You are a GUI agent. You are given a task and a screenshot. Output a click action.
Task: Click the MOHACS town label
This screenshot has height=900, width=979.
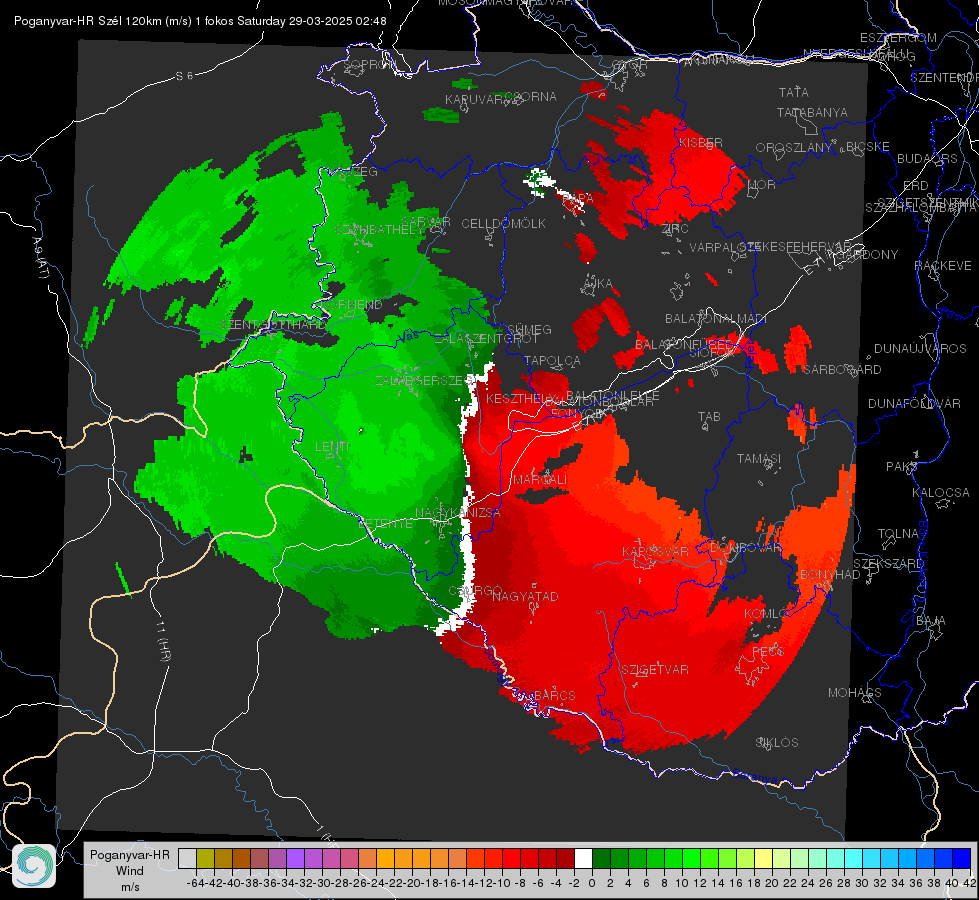click(854, 692)
